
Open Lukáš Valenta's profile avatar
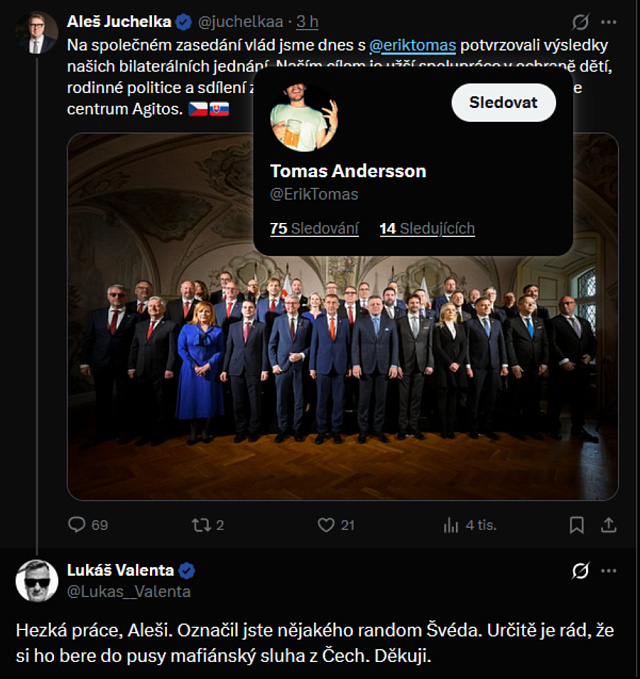[x=37, y=581]
